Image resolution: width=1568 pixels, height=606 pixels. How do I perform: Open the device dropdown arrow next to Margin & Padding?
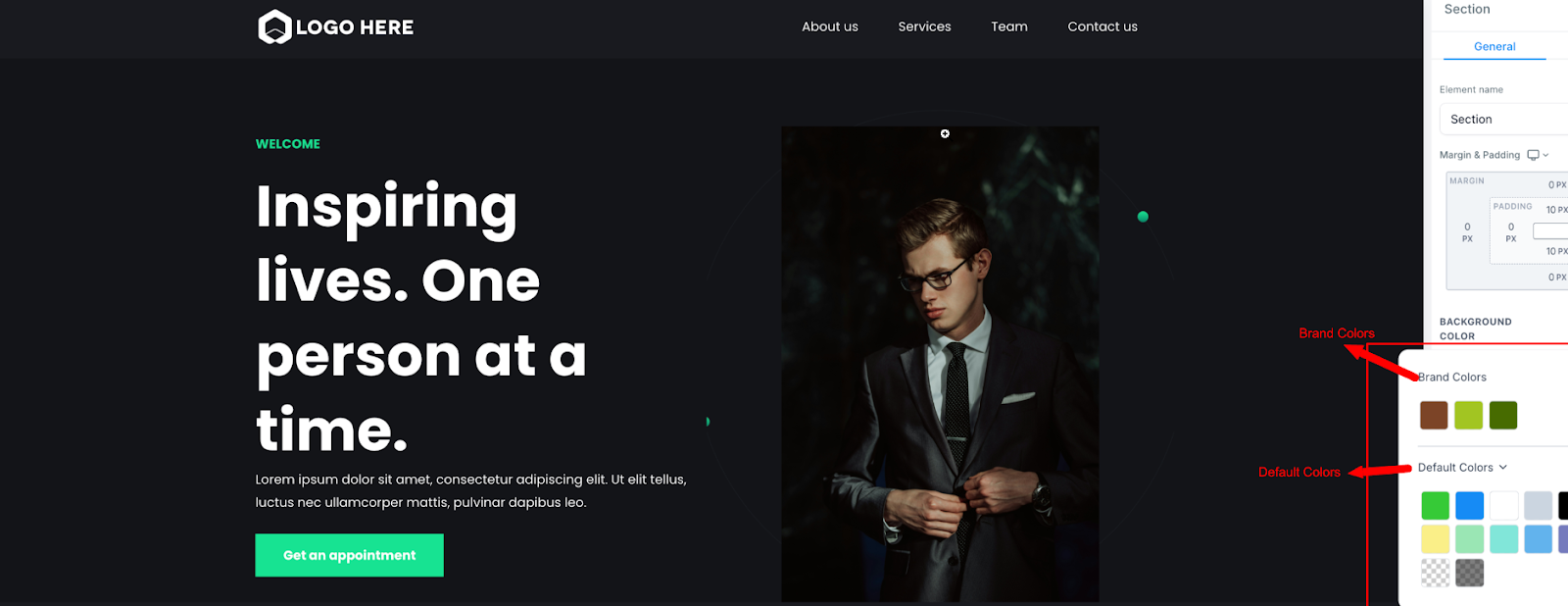point(1545,155)
